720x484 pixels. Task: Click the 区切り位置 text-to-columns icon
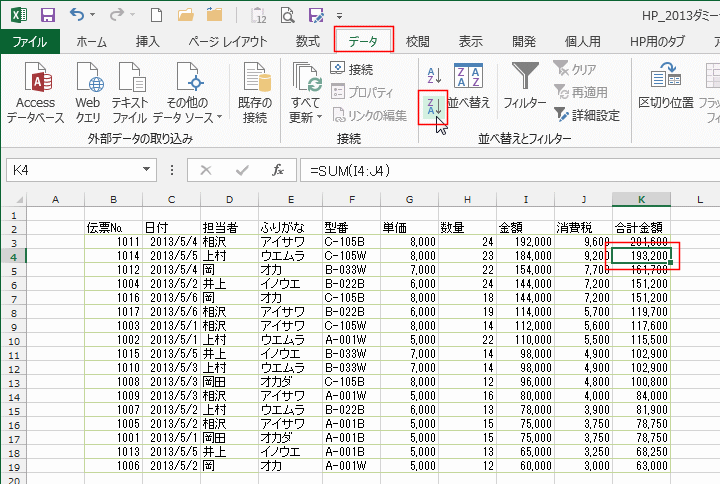coord(665,86)
